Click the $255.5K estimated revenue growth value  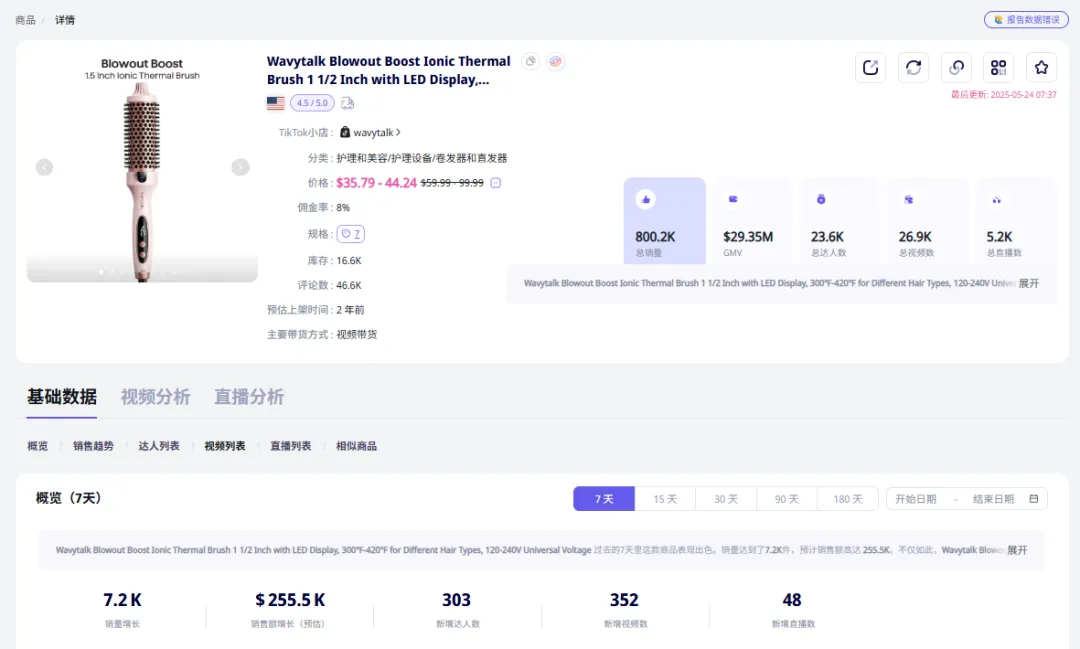click(x=290, y=599)
